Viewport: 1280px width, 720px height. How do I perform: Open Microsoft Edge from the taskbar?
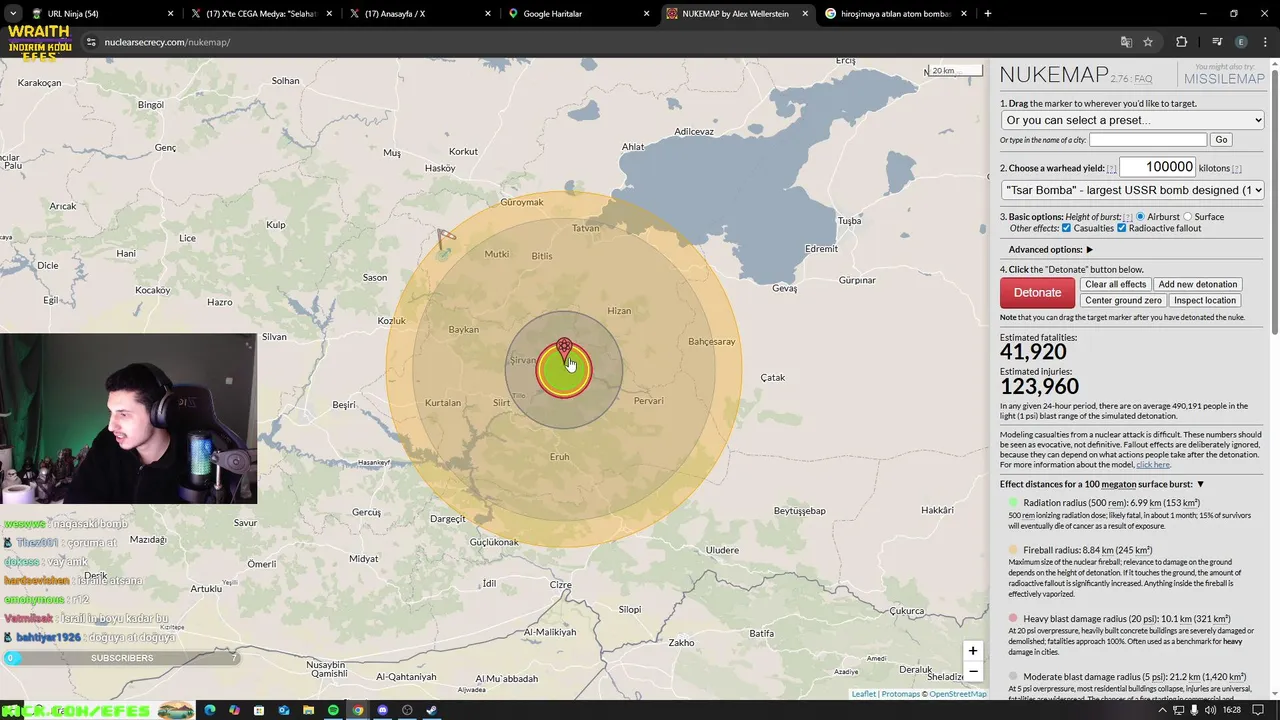(x=209, y=711)
